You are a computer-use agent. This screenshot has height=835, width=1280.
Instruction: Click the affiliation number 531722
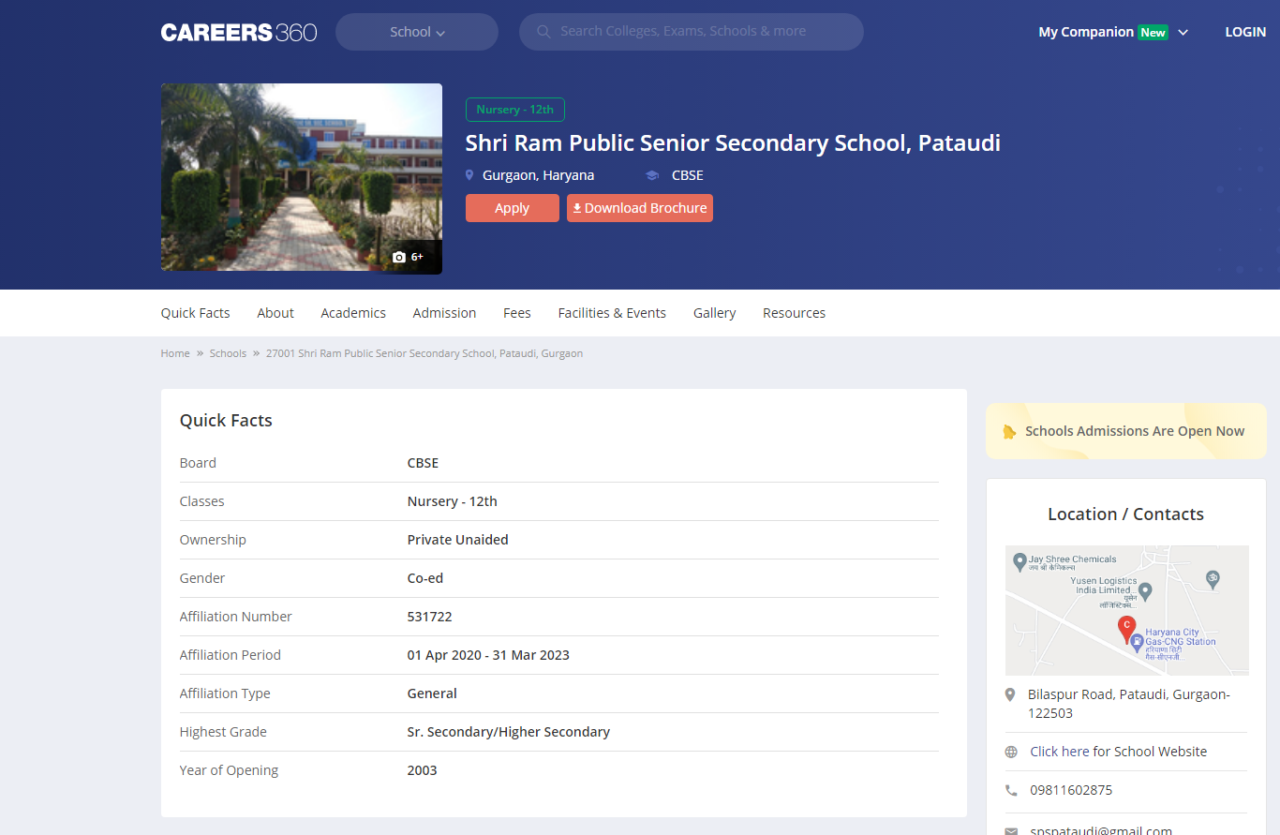point(430,617)
